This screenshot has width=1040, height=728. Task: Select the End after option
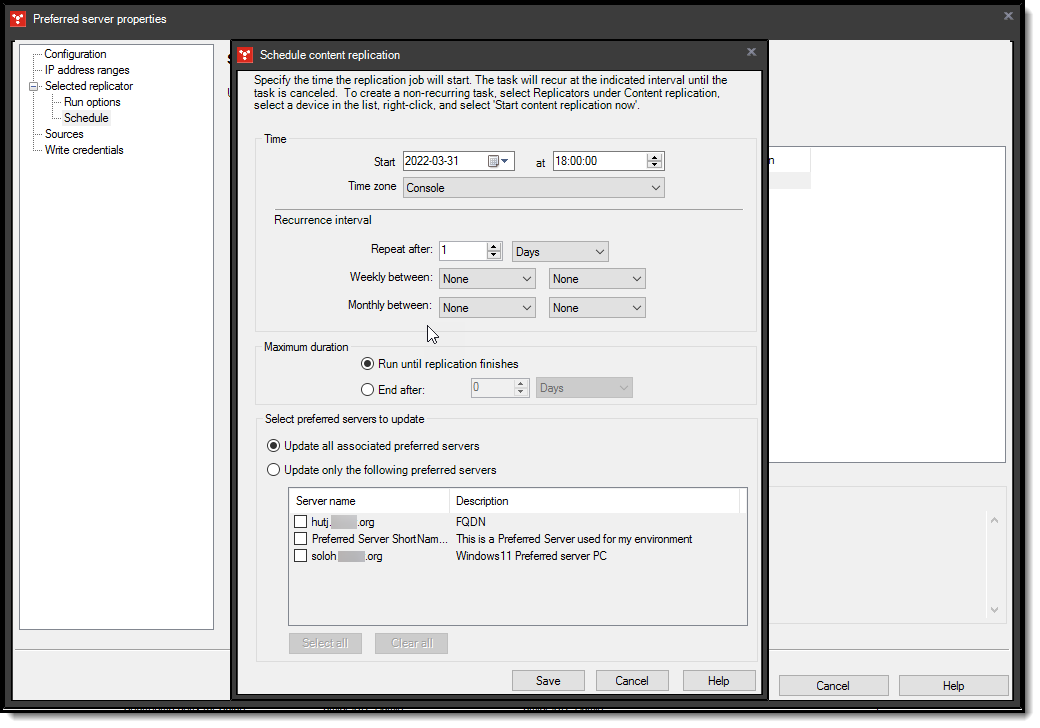coord(367,389)
